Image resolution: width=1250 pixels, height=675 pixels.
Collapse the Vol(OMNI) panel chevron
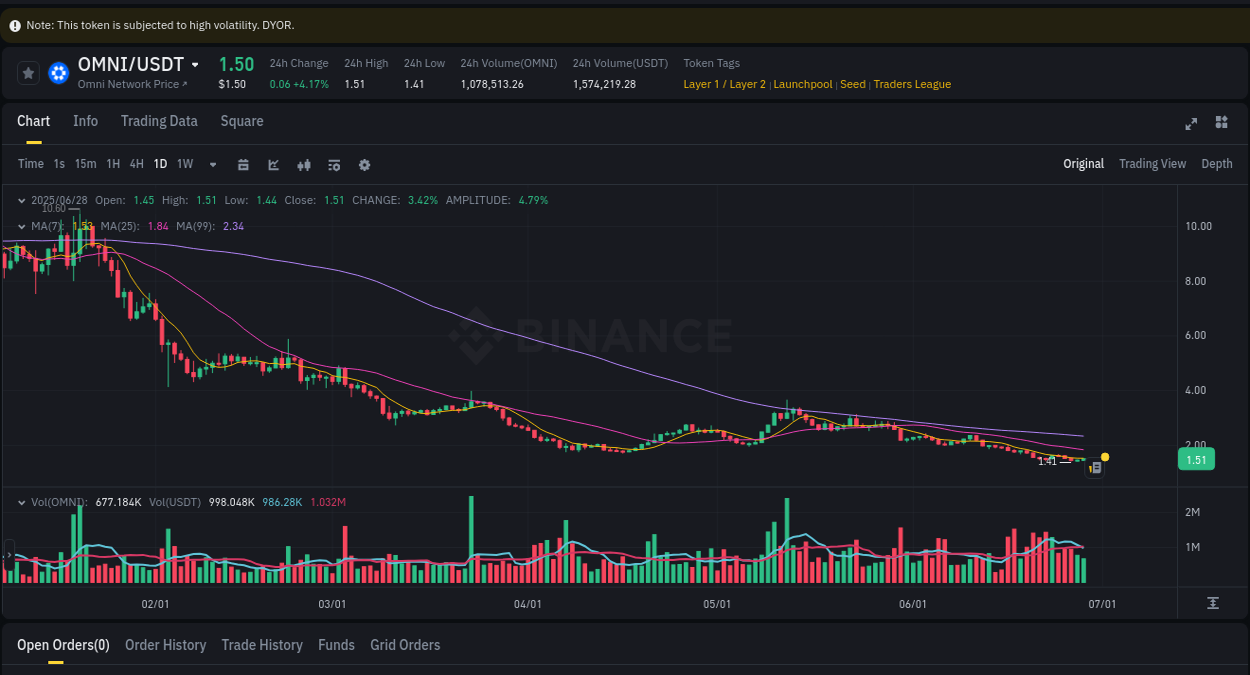[x=20, y=502]
